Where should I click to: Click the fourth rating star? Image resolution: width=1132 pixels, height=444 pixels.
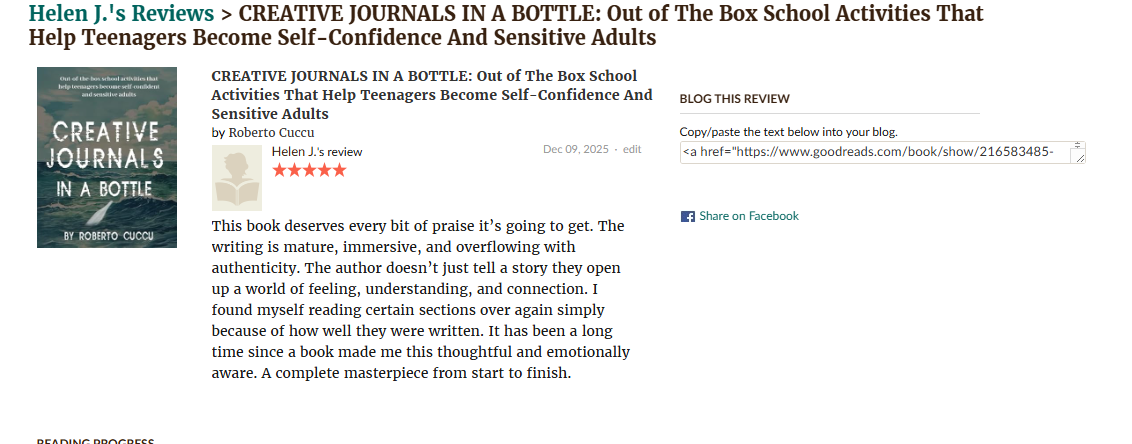[x=324, y=170]
